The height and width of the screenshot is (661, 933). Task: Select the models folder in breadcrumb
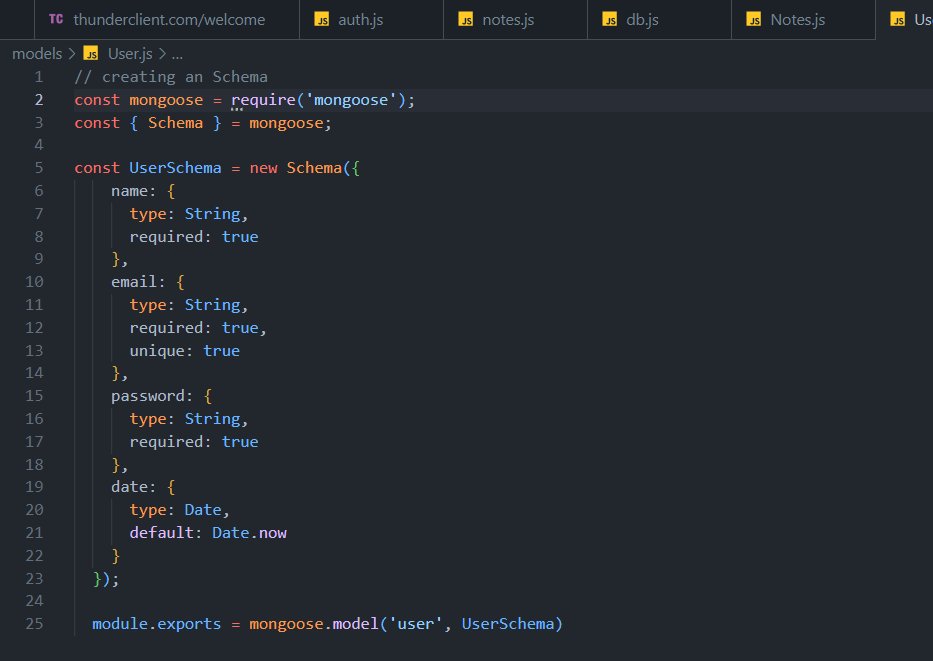coord(37,54)
